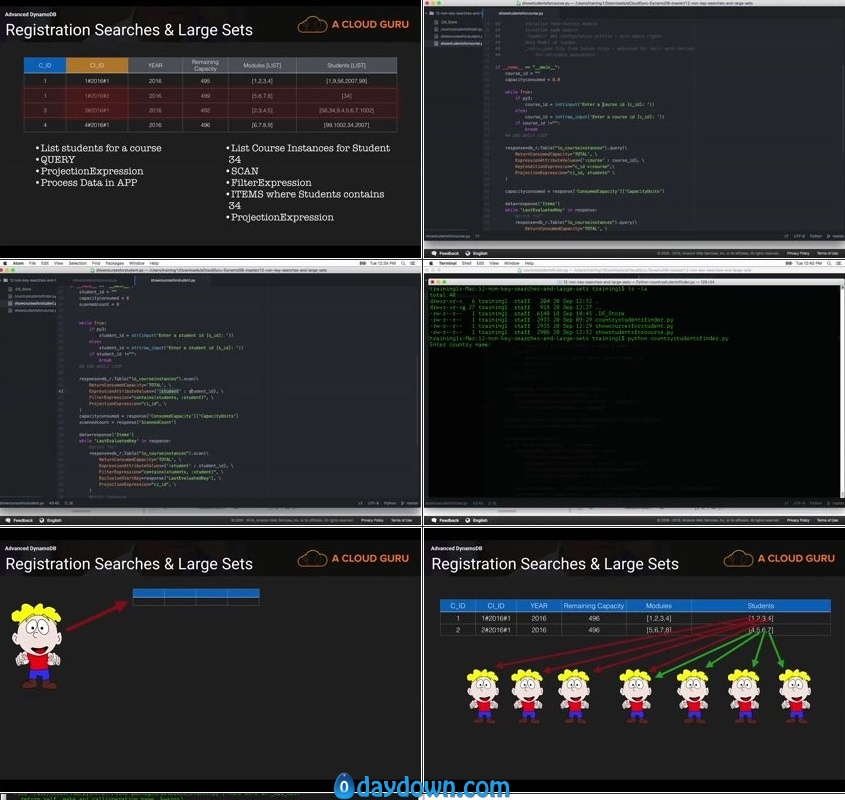The image size is (845, 800).
Task: Click the speech bubble icon beside Feedback under the Atom editor
Action: point(8,520)
